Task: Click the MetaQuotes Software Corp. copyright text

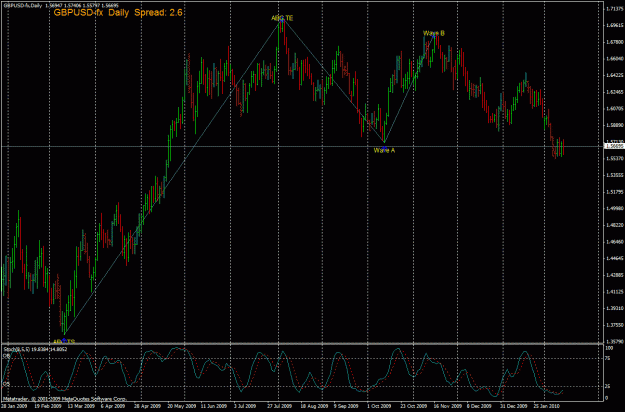Action: [x=65, y=398]
